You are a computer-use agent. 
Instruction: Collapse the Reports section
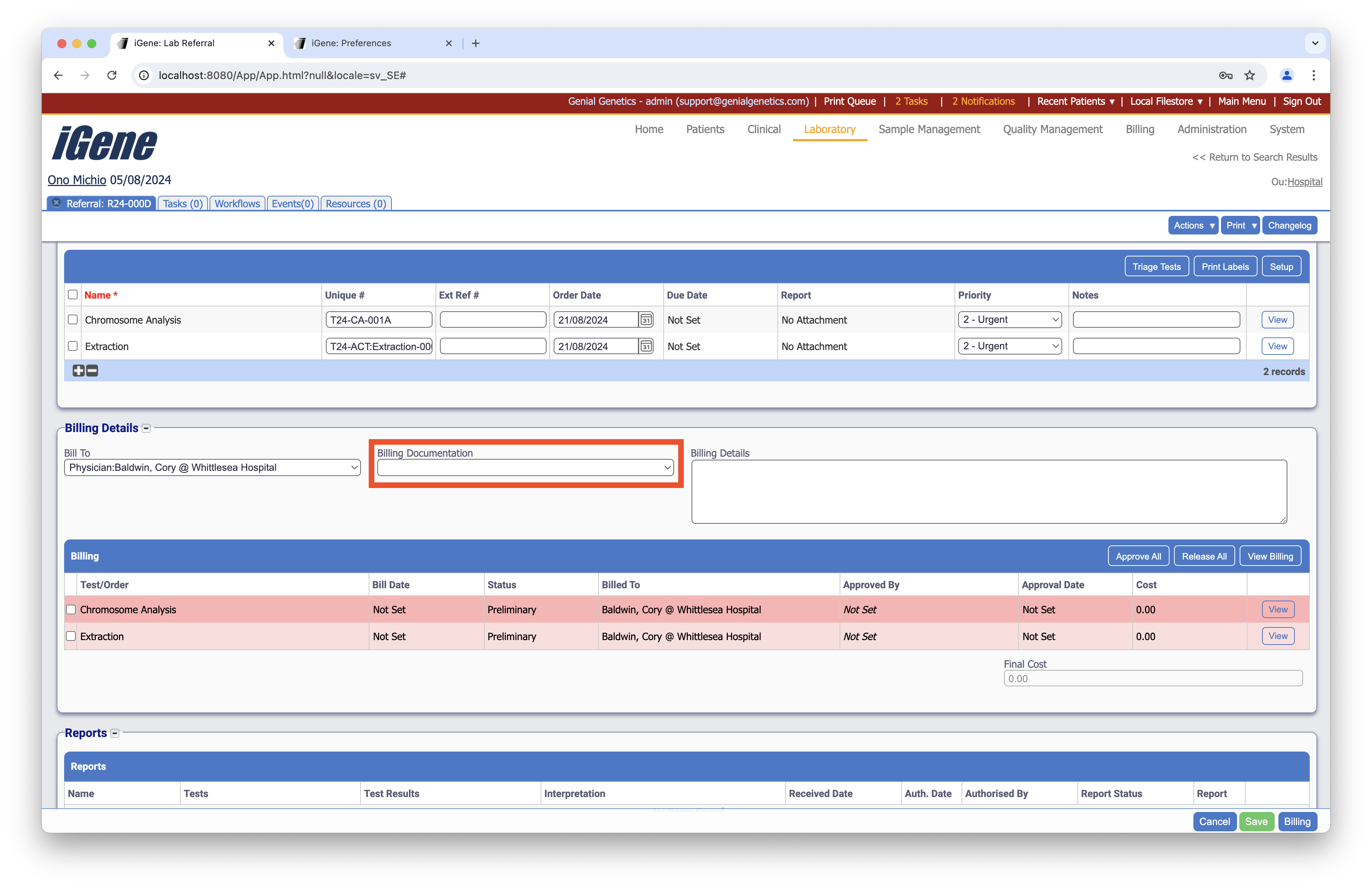pyautogui.click(x=115, y=733)
